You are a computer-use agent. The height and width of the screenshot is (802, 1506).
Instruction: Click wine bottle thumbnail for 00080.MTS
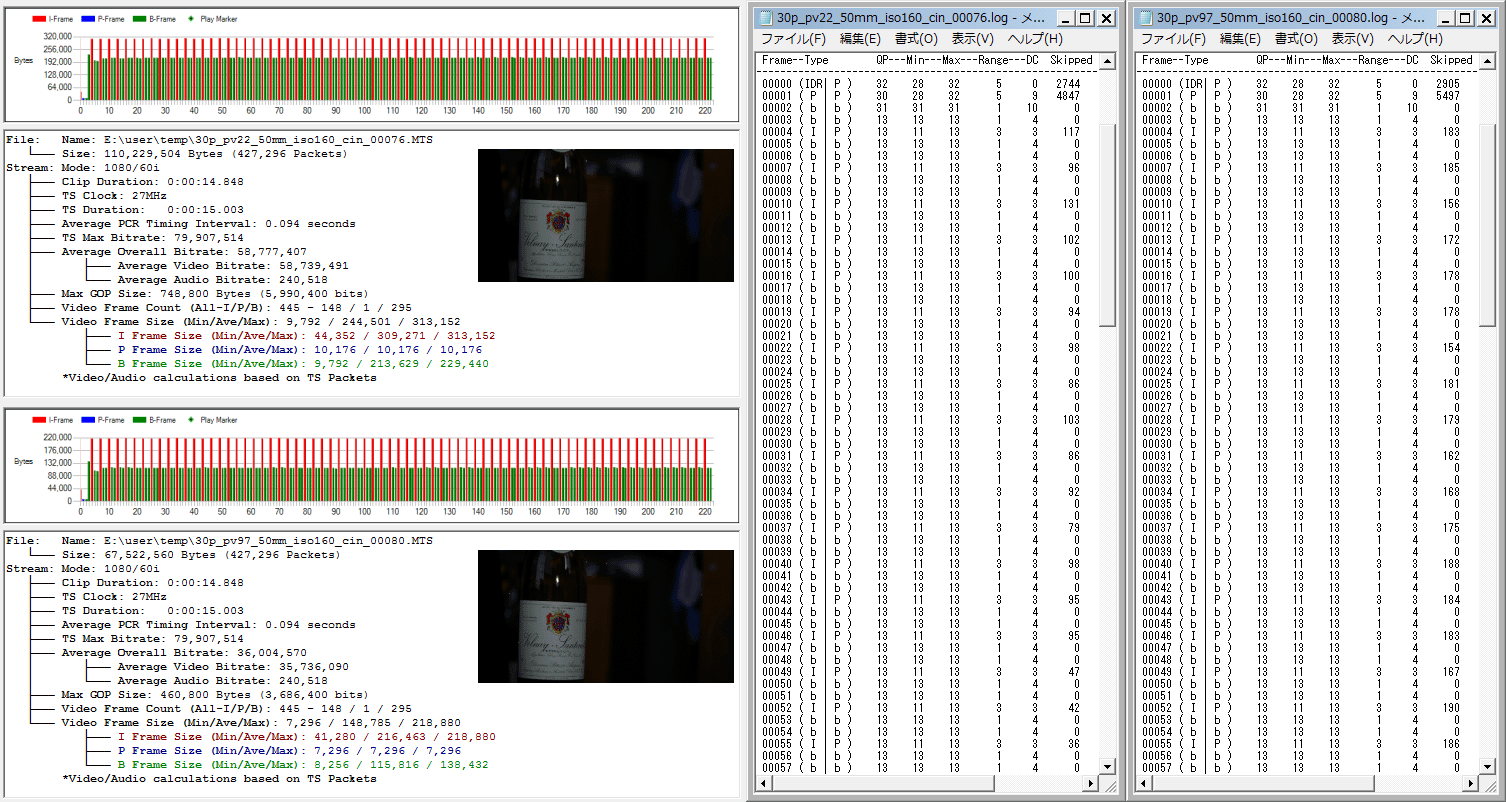(x=605, y=616)
